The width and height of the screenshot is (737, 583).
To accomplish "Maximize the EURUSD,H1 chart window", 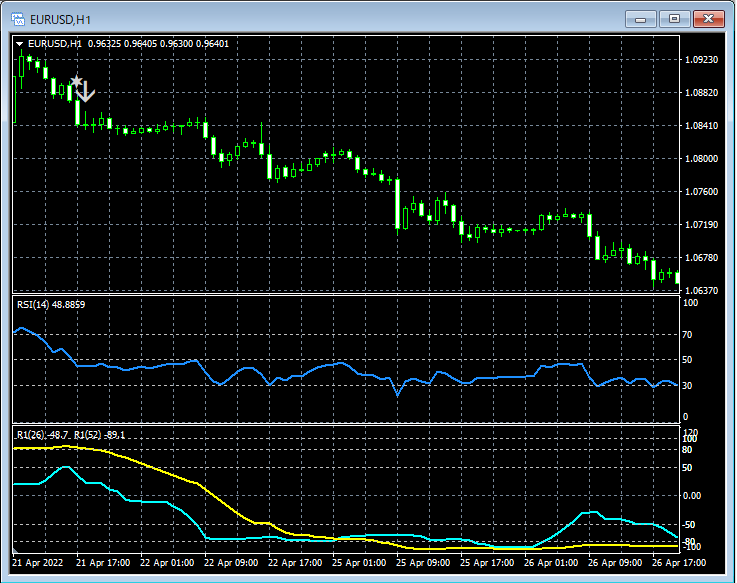I will [x=674, y=18].
